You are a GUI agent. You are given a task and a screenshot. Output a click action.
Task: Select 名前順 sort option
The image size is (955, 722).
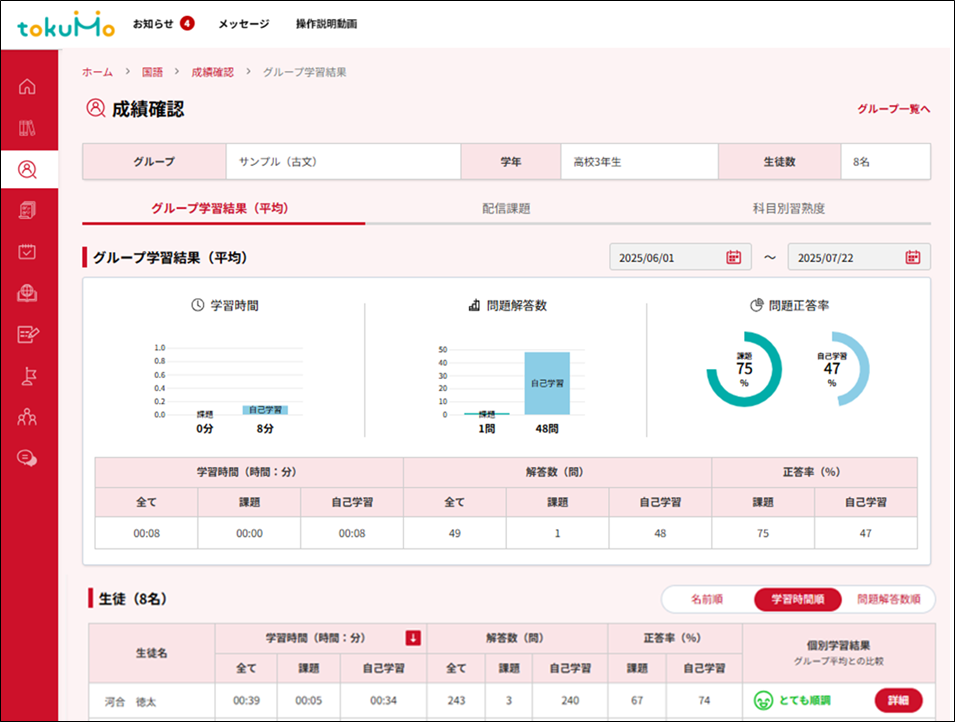click(x=707, y=600)
